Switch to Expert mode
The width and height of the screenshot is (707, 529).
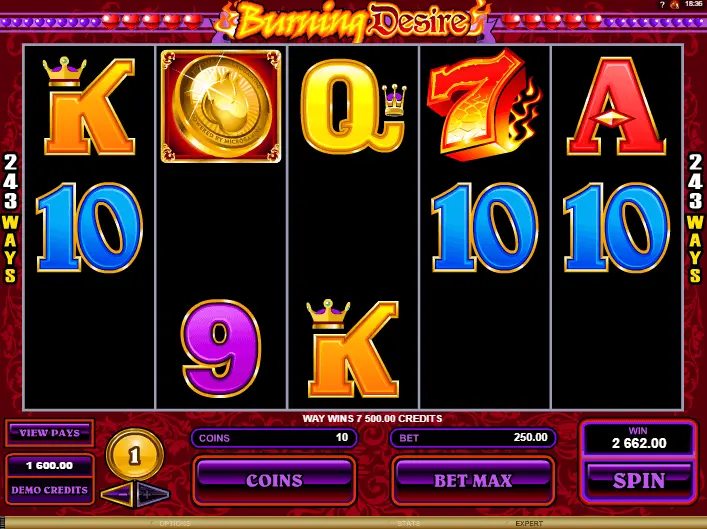529,524
